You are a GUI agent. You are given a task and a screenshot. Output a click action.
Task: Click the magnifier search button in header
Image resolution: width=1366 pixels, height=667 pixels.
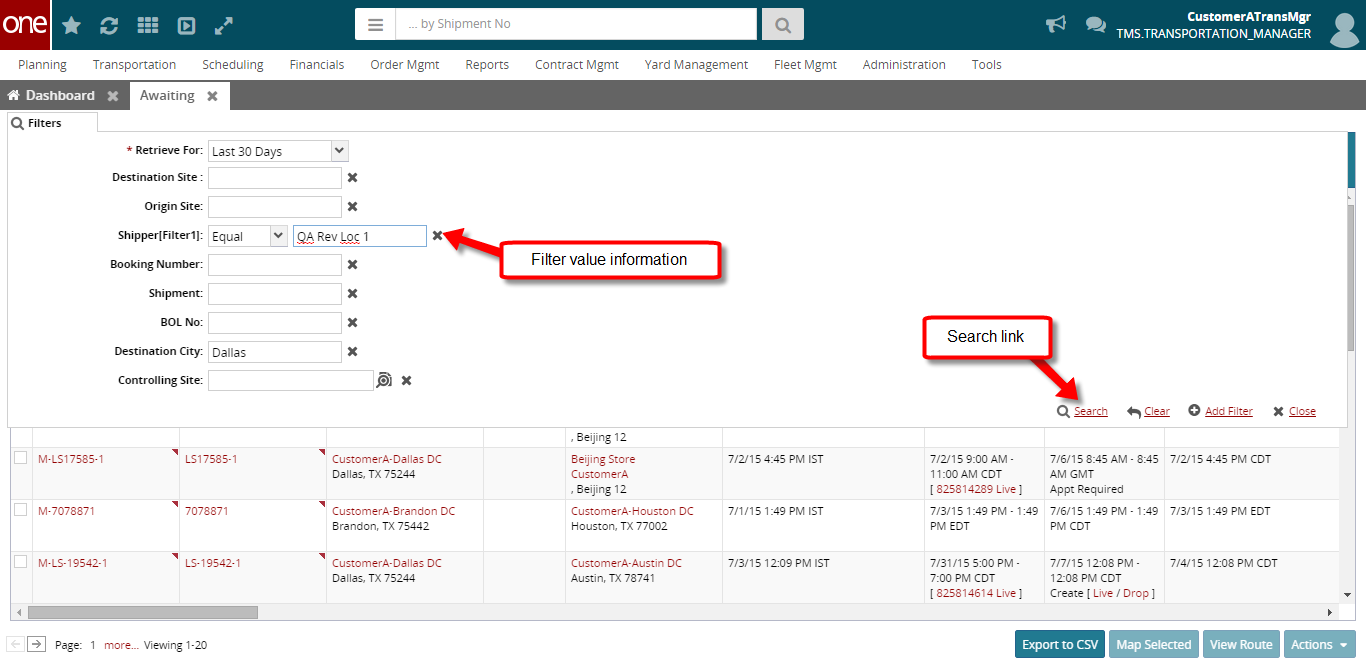pyautogui.click(x=782, y=24)
